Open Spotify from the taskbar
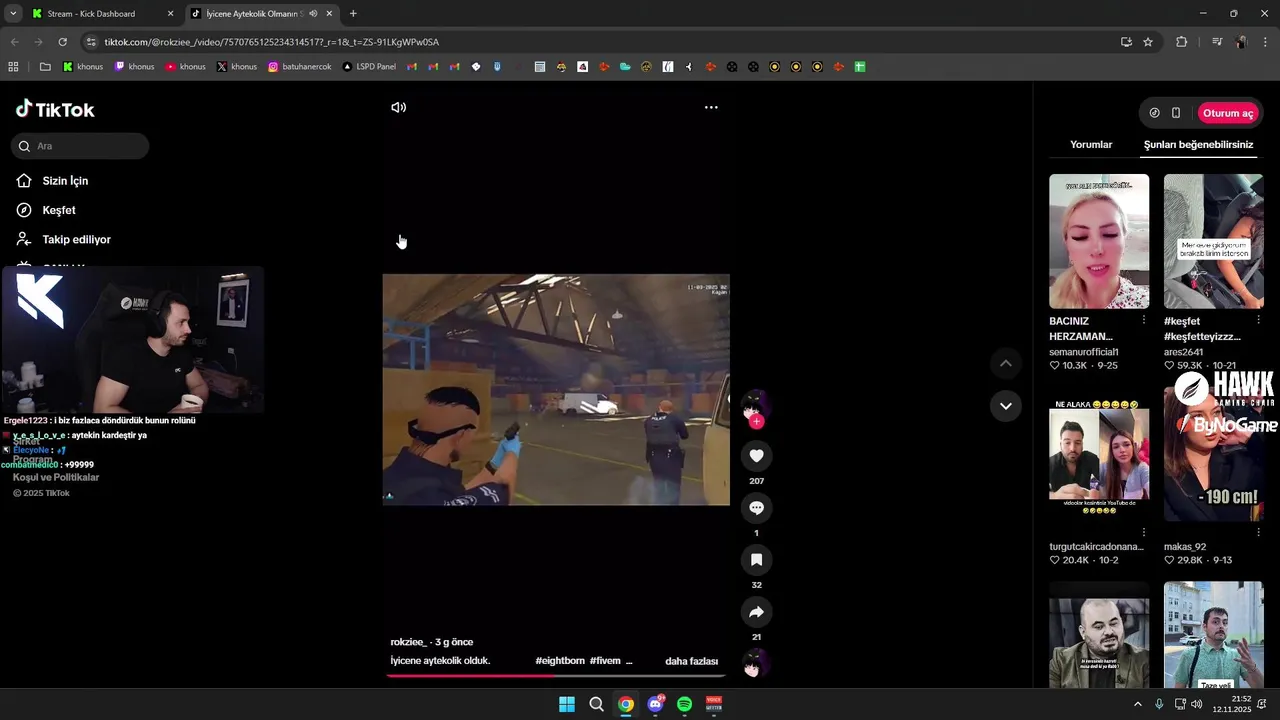 684,704
